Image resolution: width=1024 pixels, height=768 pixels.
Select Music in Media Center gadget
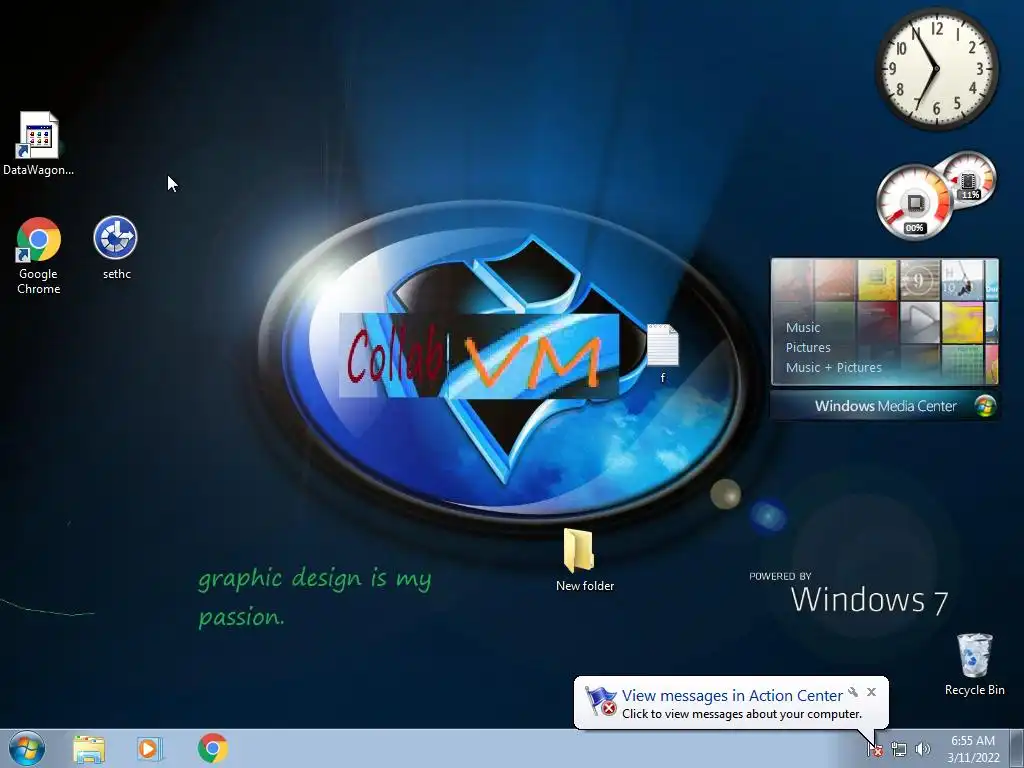point(803,327)
